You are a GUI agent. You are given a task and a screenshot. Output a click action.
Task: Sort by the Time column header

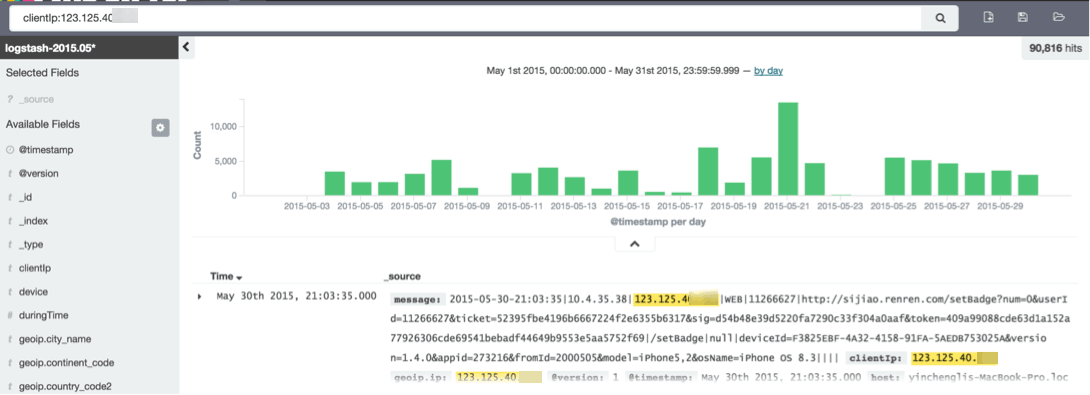tap(227, 276)
